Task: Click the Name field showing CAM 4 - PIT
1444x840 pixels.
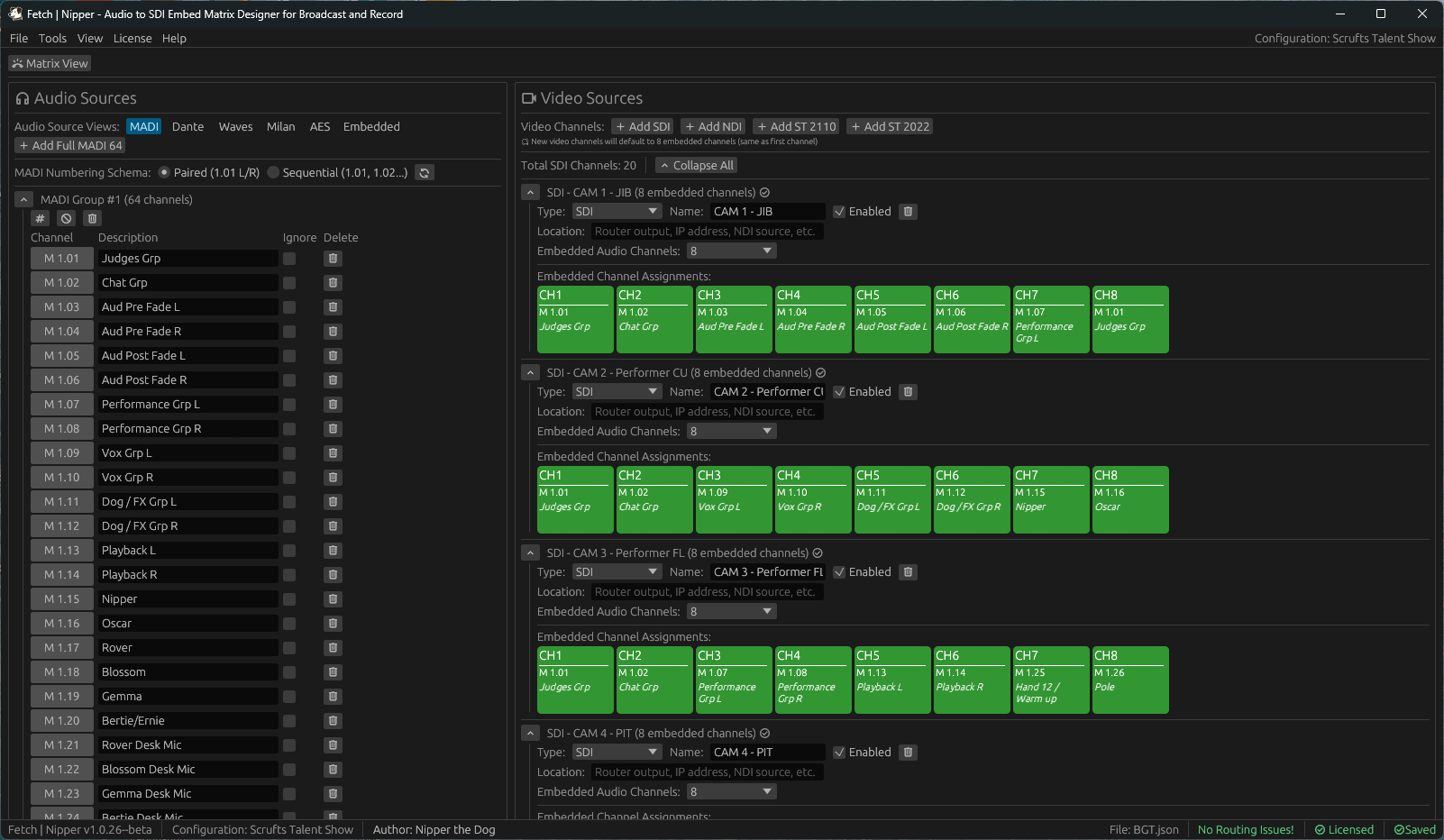Action: (x=767, y=752)
